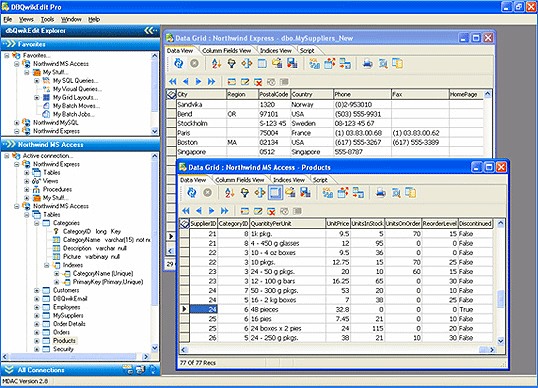Click filter funnel icon in Products grid
Image resolution: width=538 pixels, height=388 pixels.
245,193
